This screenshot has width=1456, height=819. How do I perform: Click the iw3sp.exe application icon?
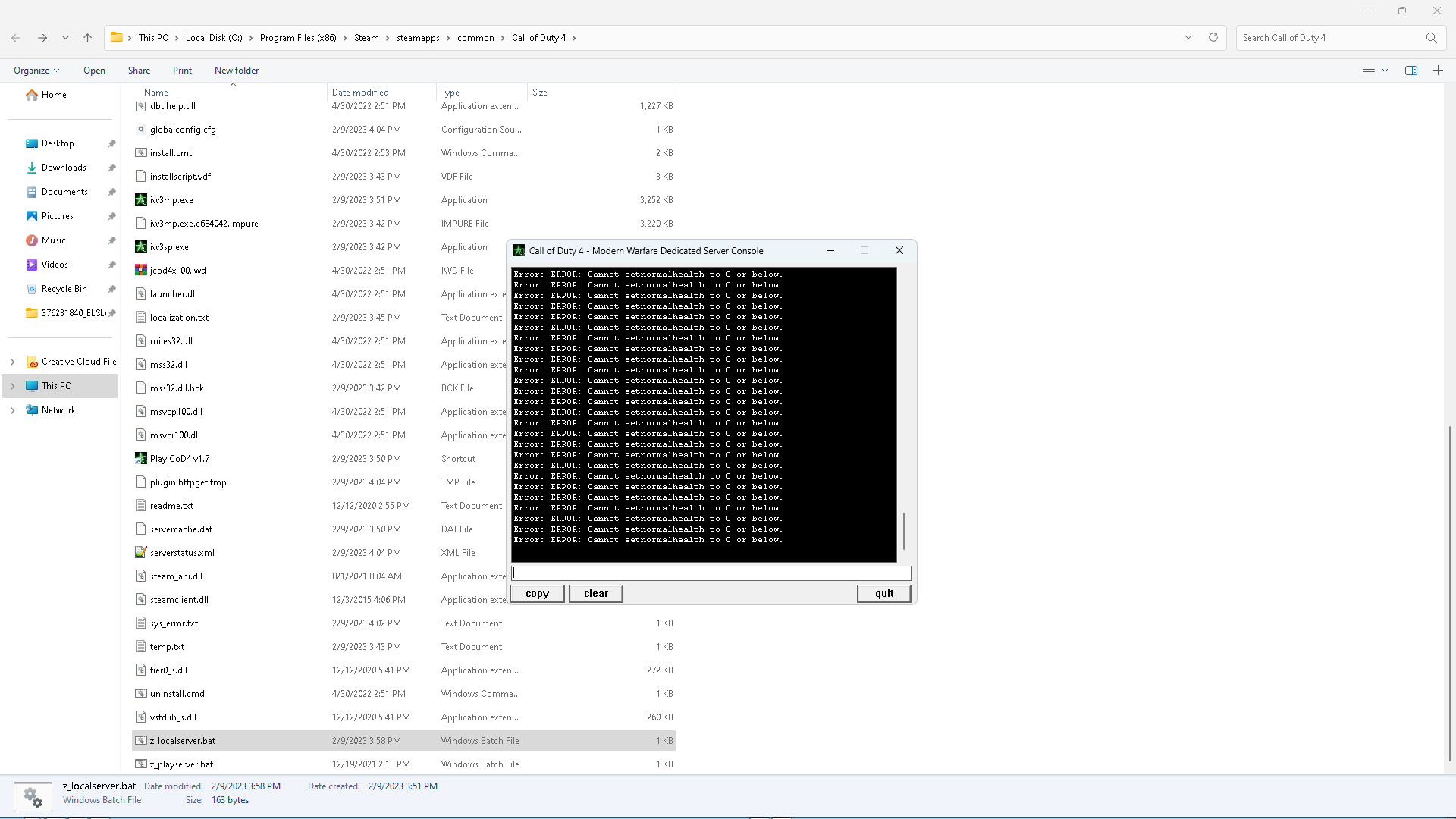141,247
